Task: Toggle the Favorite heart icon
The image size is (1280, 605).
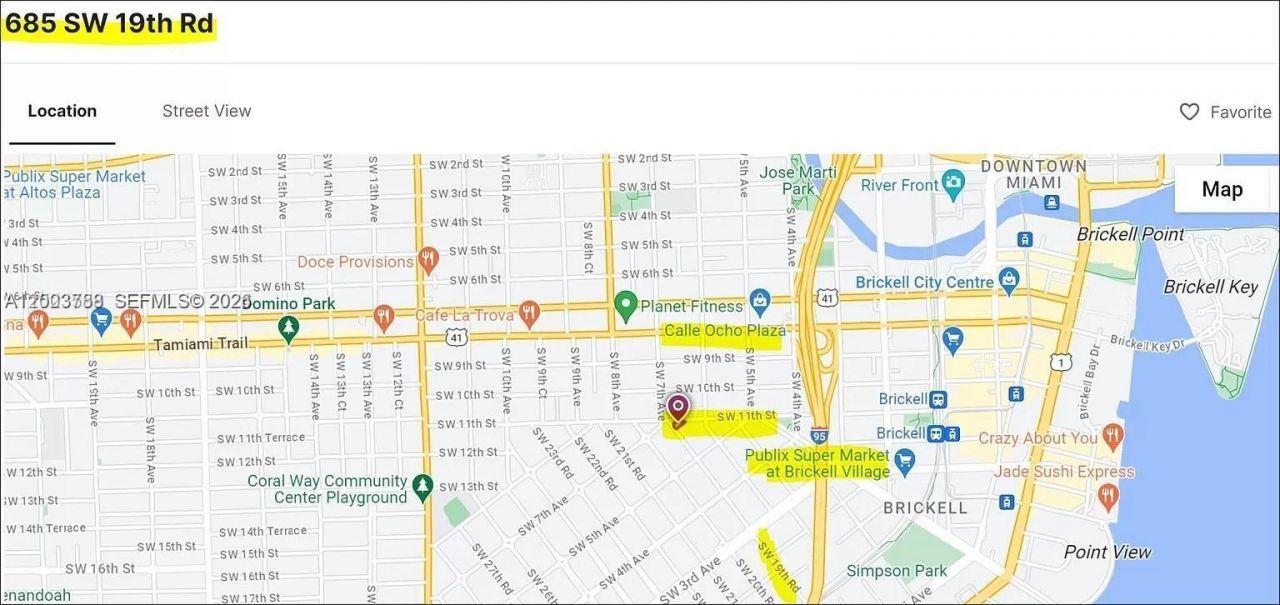Action: tap(1190, 111)
